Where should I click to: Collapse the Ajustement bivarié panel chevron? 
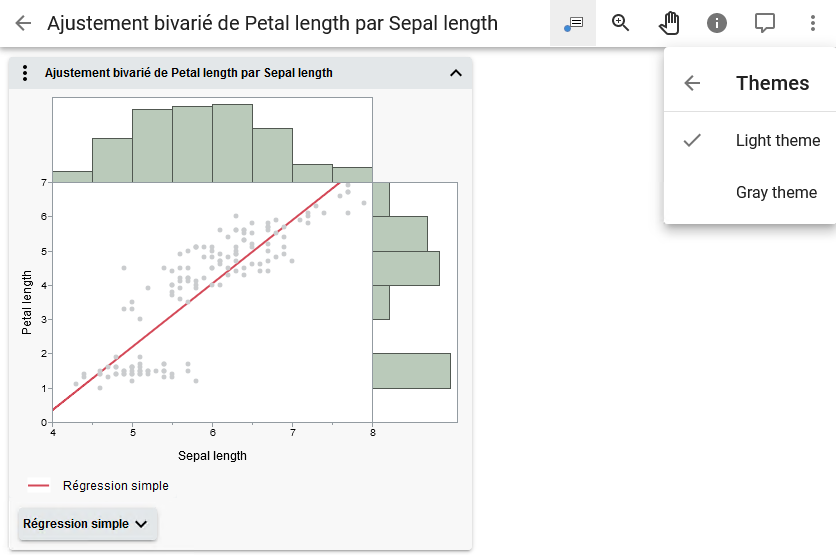pyautogui.click(x=456, y=73)
